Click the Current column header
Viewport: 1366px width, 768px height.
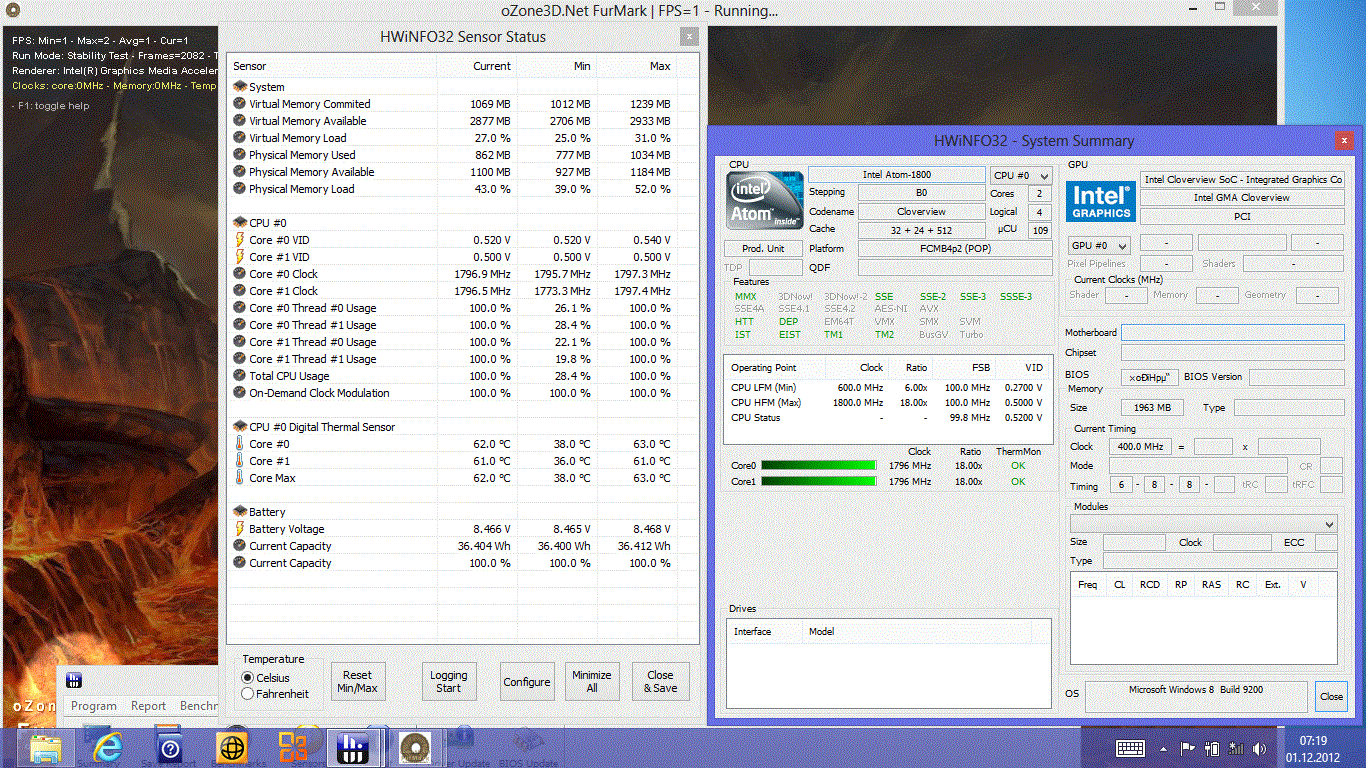point(477,66)
